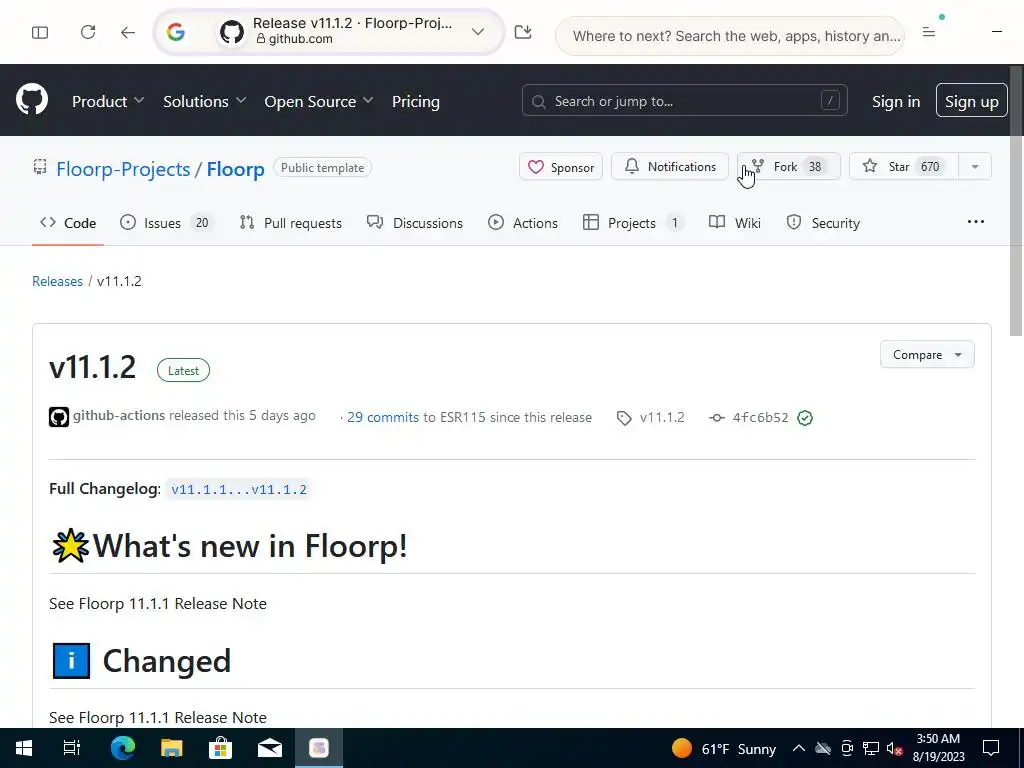Image resolution: width=1024 pixels, height=768 pixels.
Task: Launch Microsoft Edge from taskbar
Action: [x=122, y=748]
